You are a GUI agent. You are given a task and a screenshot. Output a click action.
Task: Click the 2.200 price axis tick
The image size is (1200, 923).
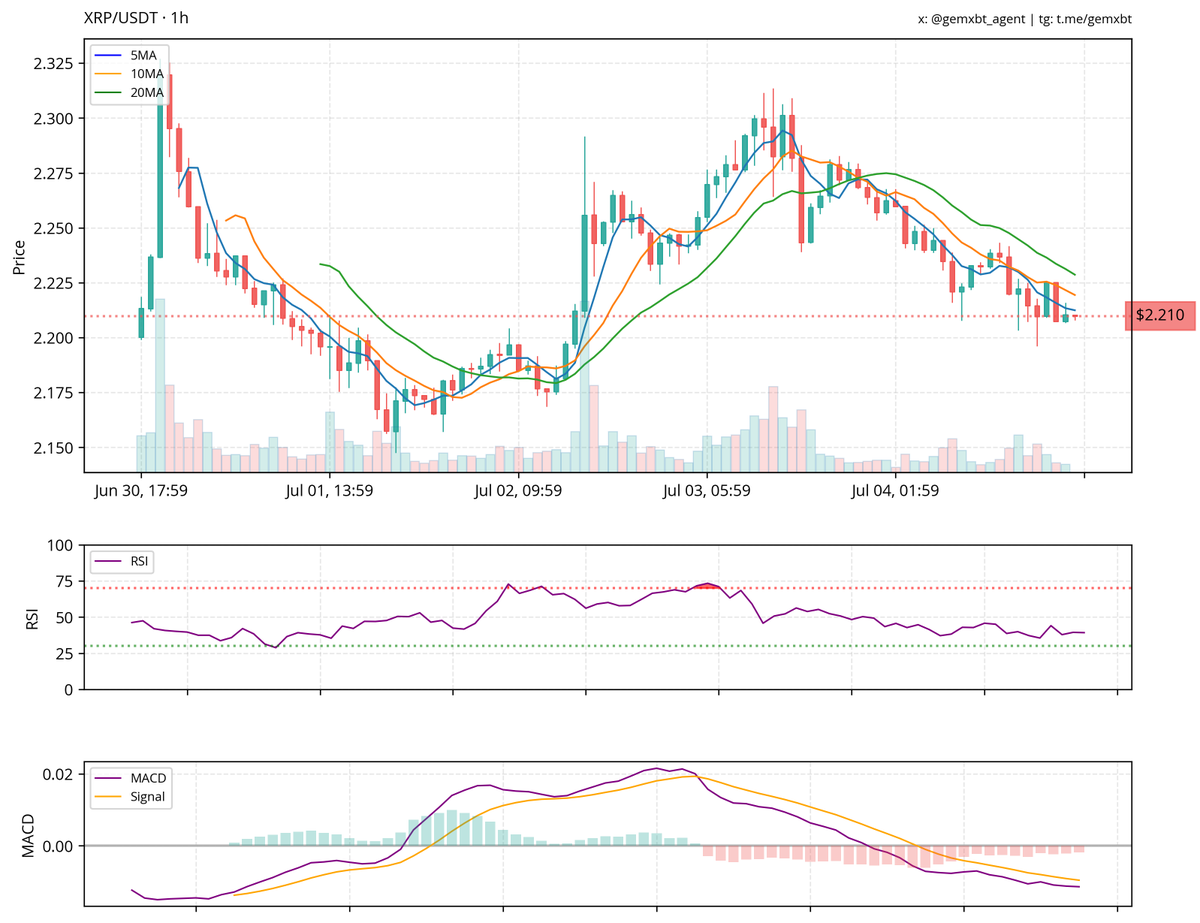pyautogui.click(x=55, y=339)
